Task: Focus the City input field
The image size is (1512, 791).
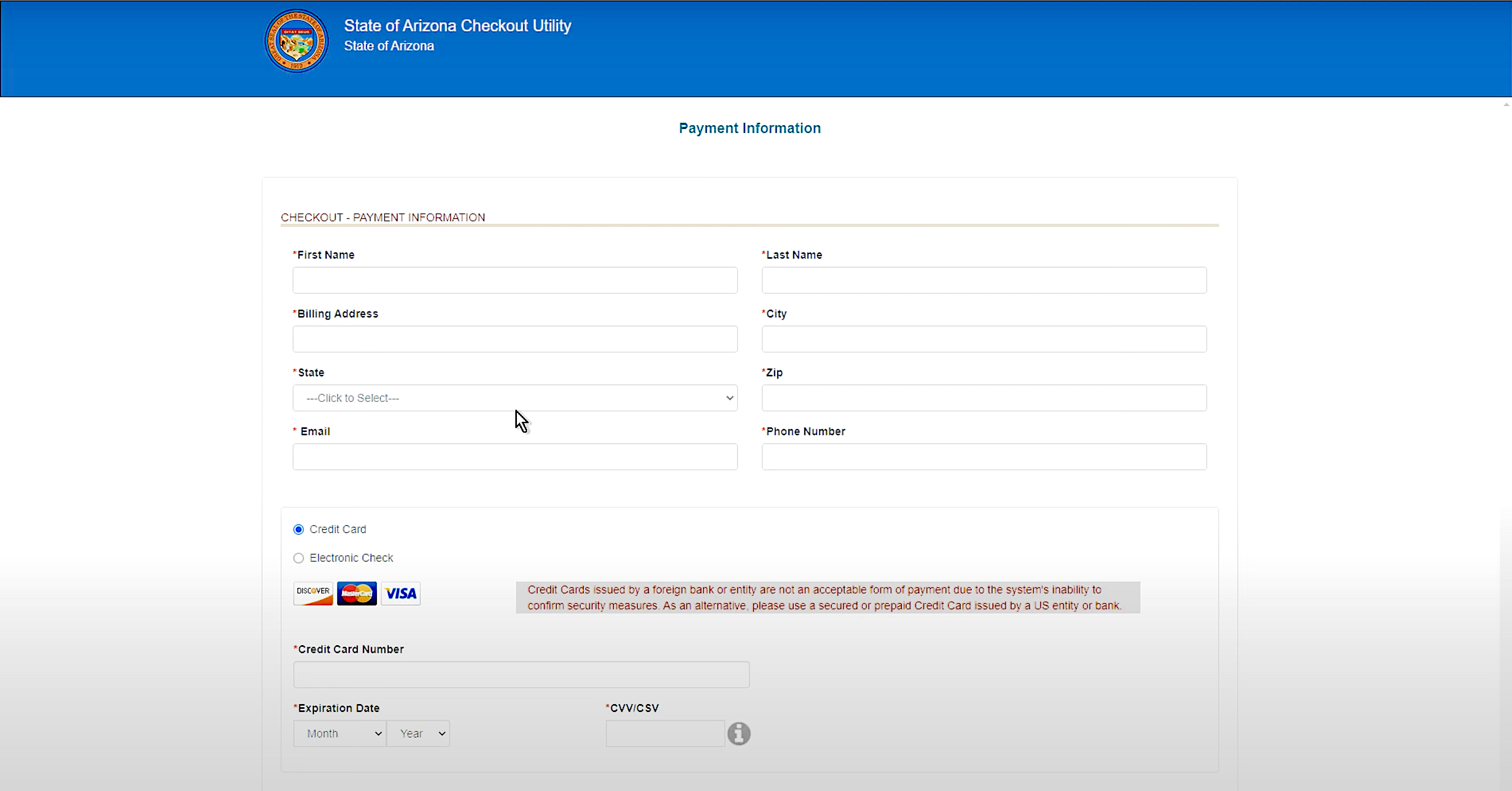Action: pyautogui.click(x=984, y=339)
